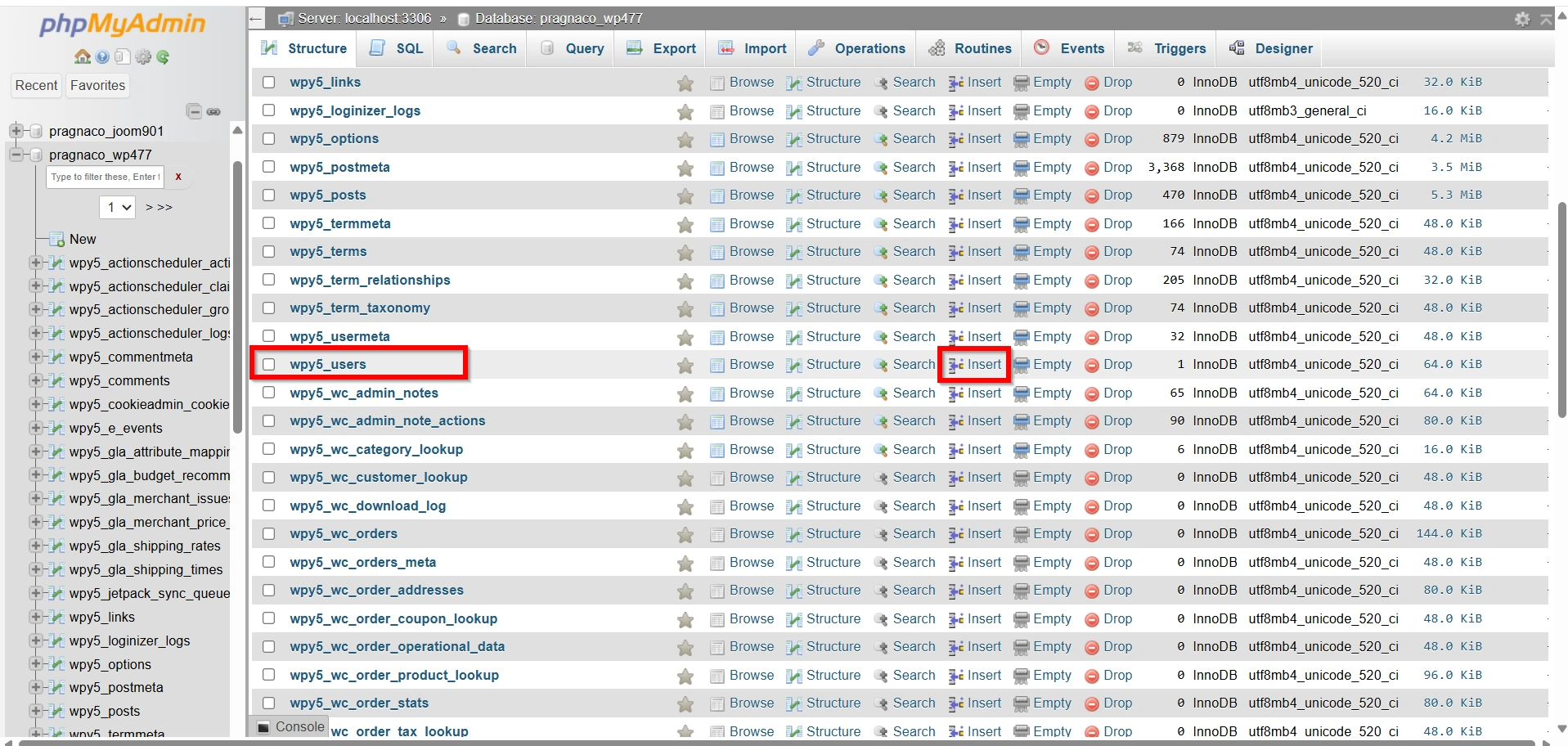This screenshot has height=746, width=1568.
Task: Check wpy5_wc_order_stats checkbox
Action: [x=268, y=703]
